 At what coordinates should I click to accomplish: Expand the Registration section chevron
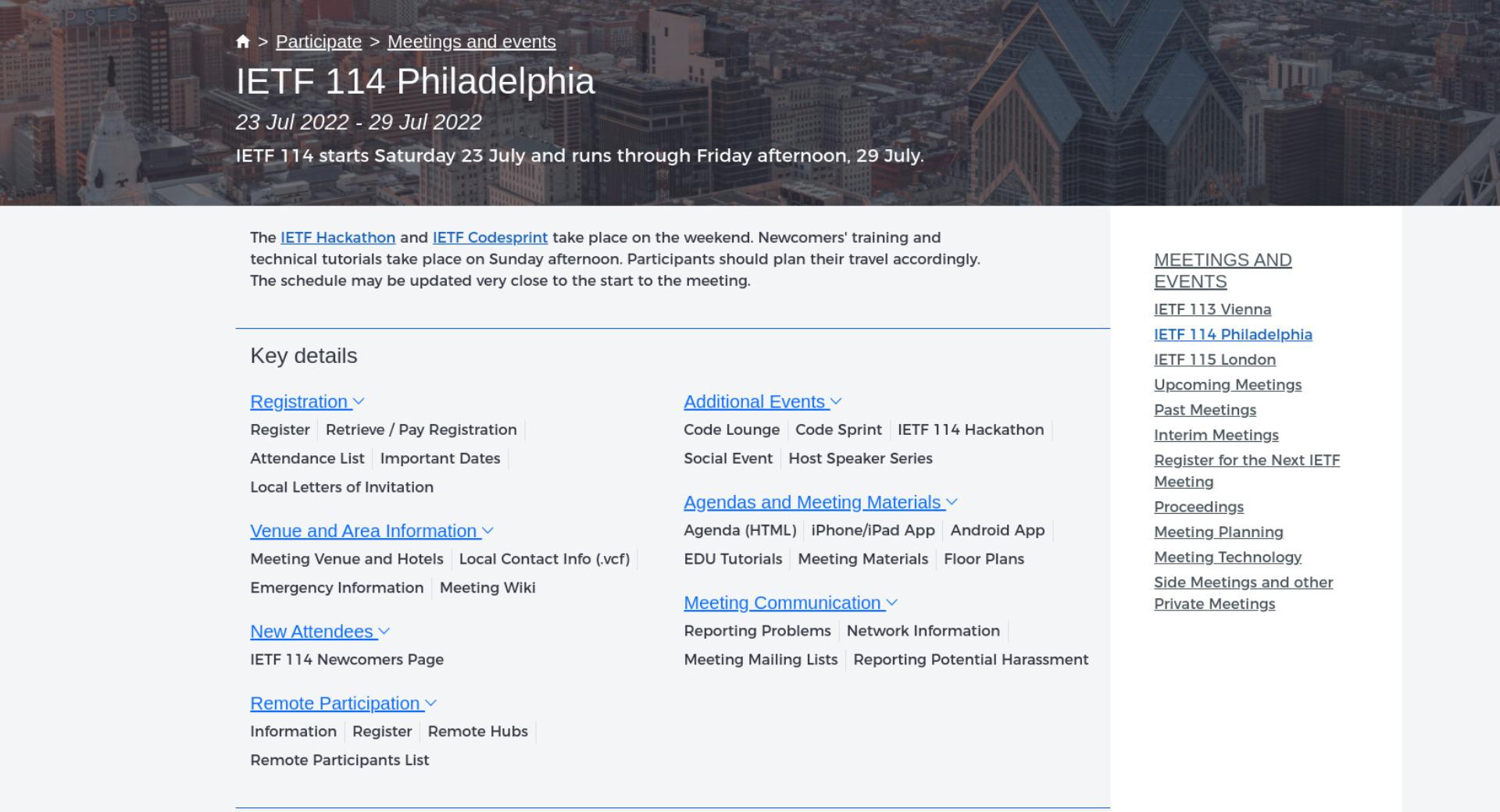click(x=359, y=402)
